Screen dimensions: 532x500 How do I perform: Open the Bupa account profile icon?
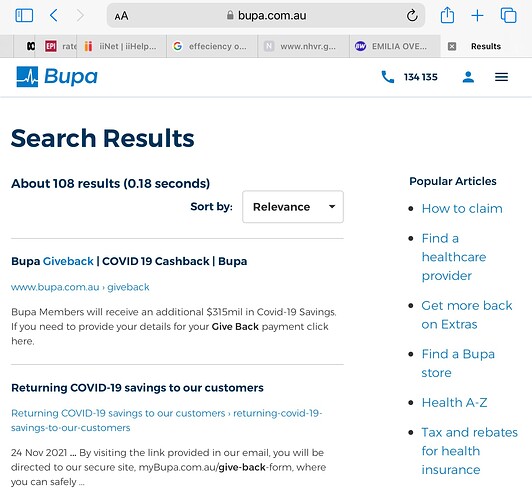[468, 77]
